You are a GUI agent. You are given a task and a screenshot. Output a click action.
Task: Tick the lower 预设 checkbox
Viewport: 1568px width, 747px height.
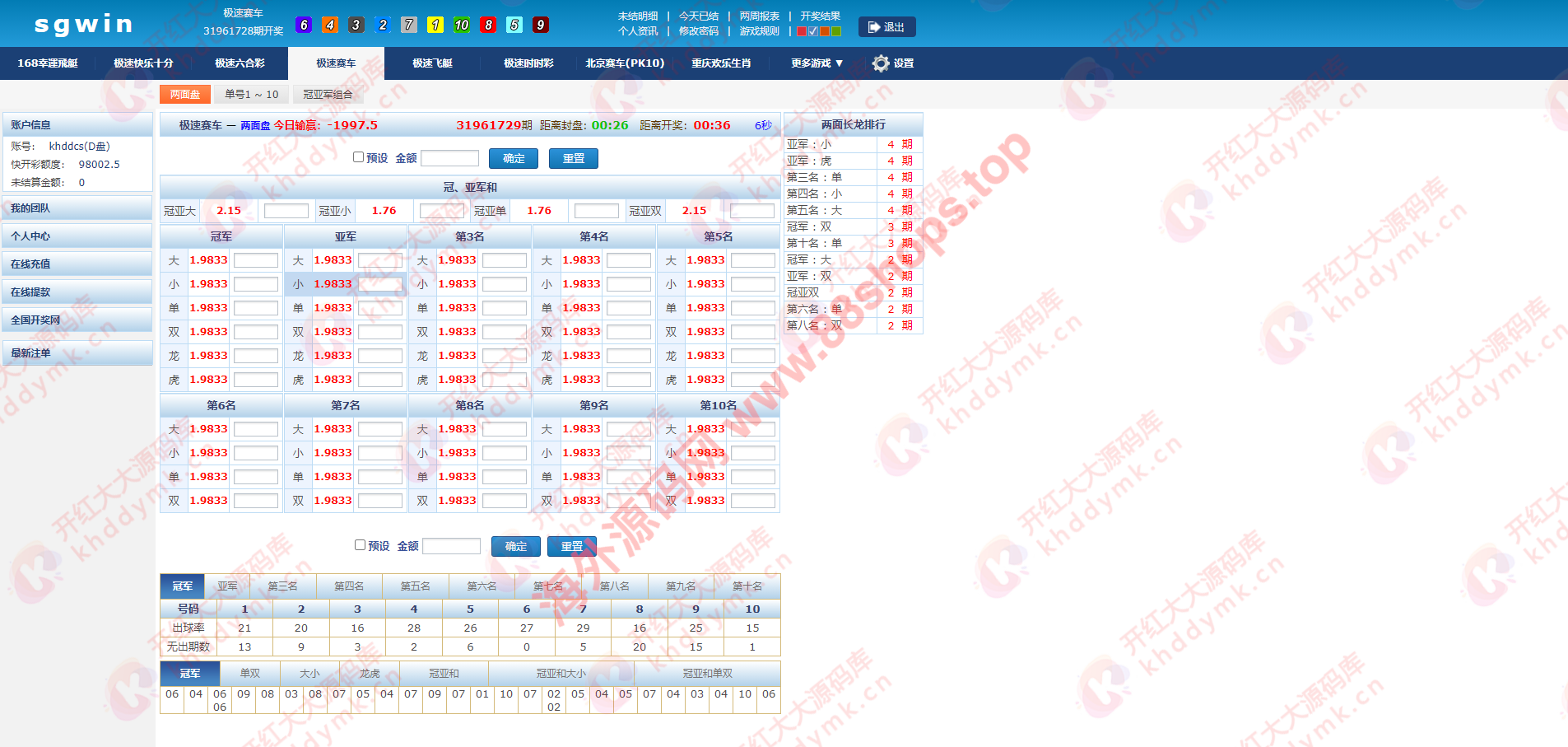pos(360,545)
